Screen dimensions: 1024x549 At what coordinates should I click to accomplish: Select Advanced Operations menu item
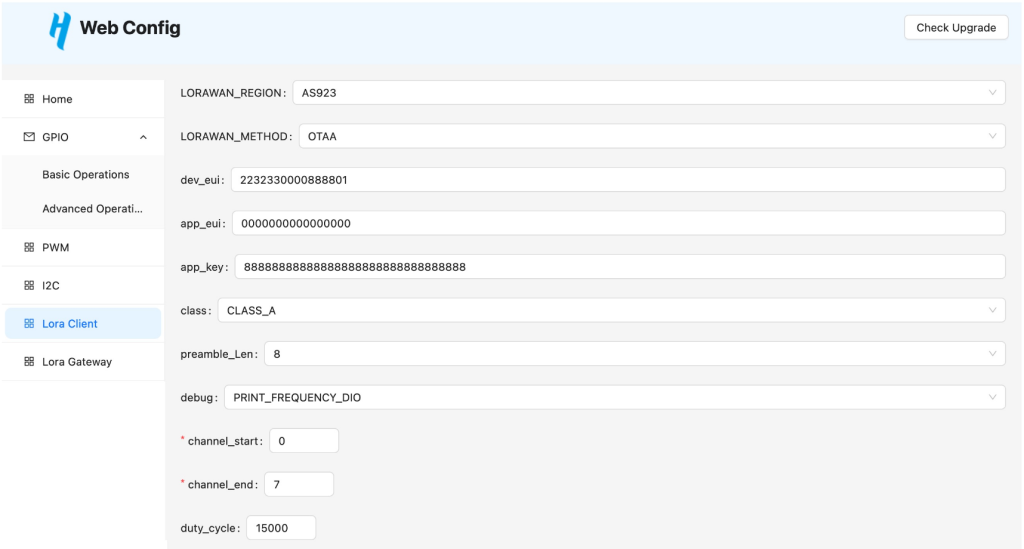coord(92,209)
